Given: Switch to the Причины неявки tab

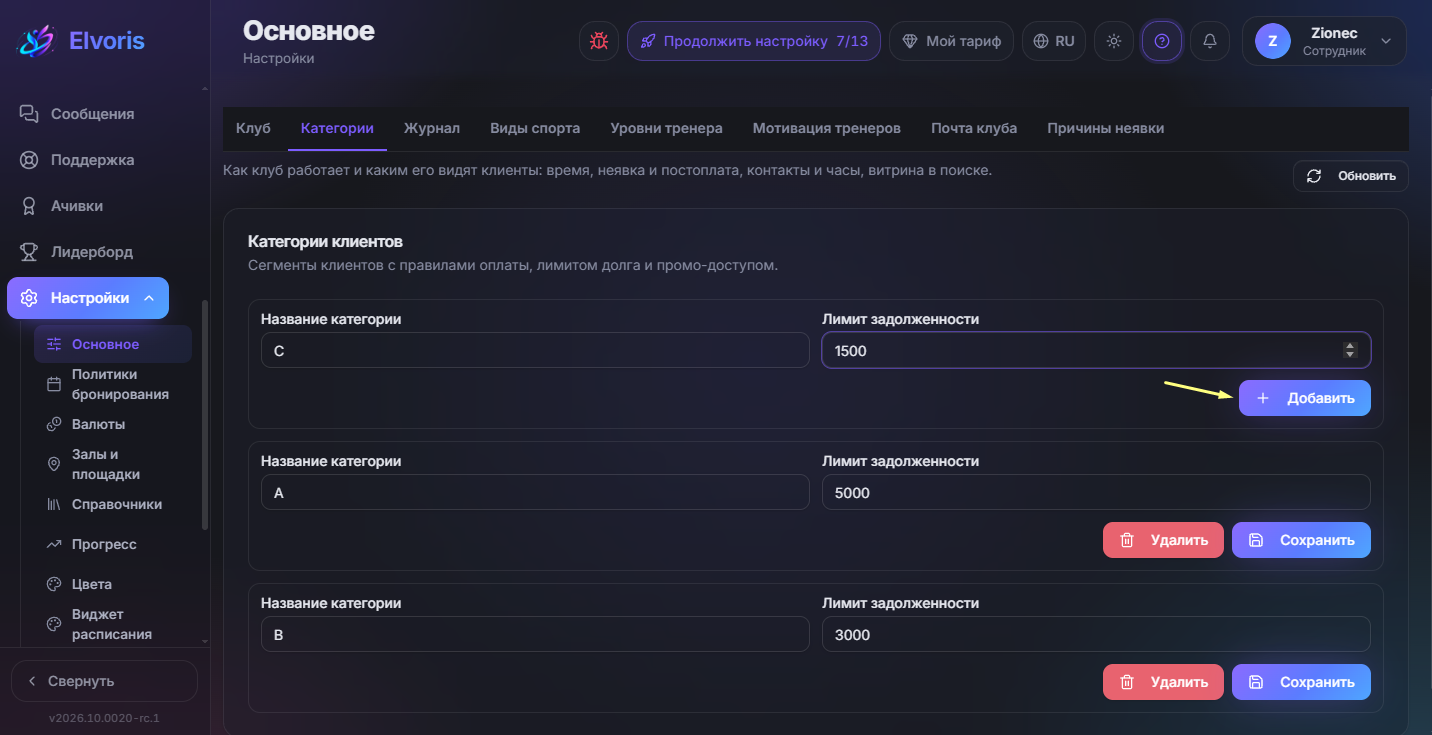Looking at the screenshot, I should [1105, 128].
